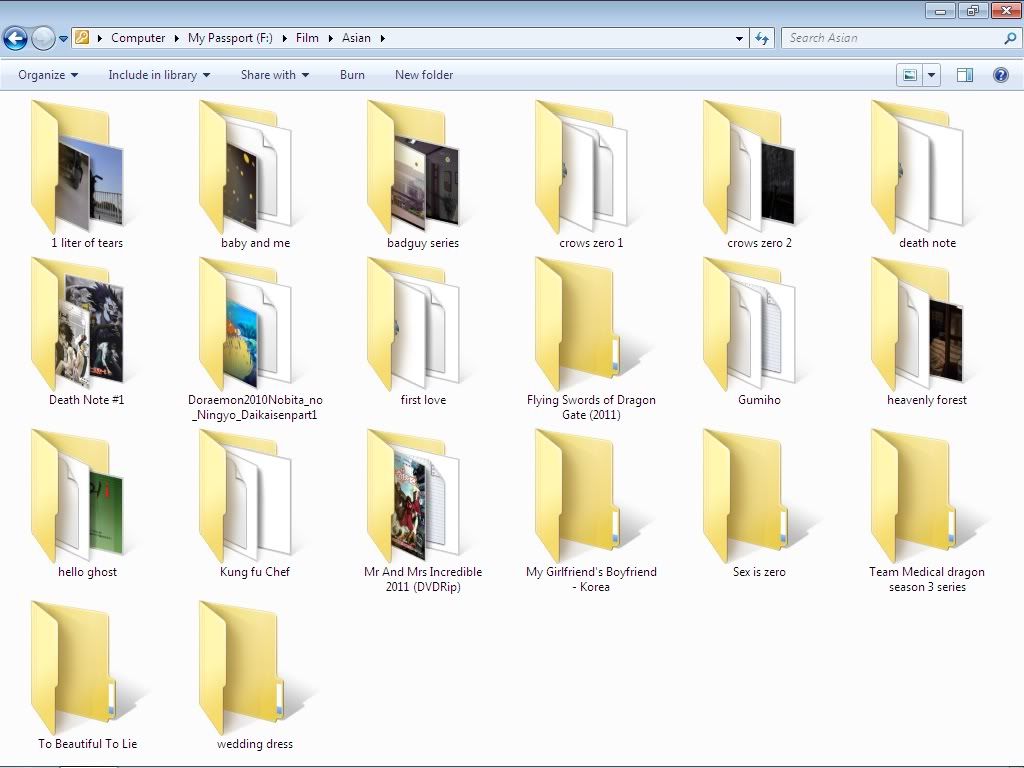This screenshot has width=1024, height=768.
Task: Click the 'first love' name label
Action: click(423, 400)
